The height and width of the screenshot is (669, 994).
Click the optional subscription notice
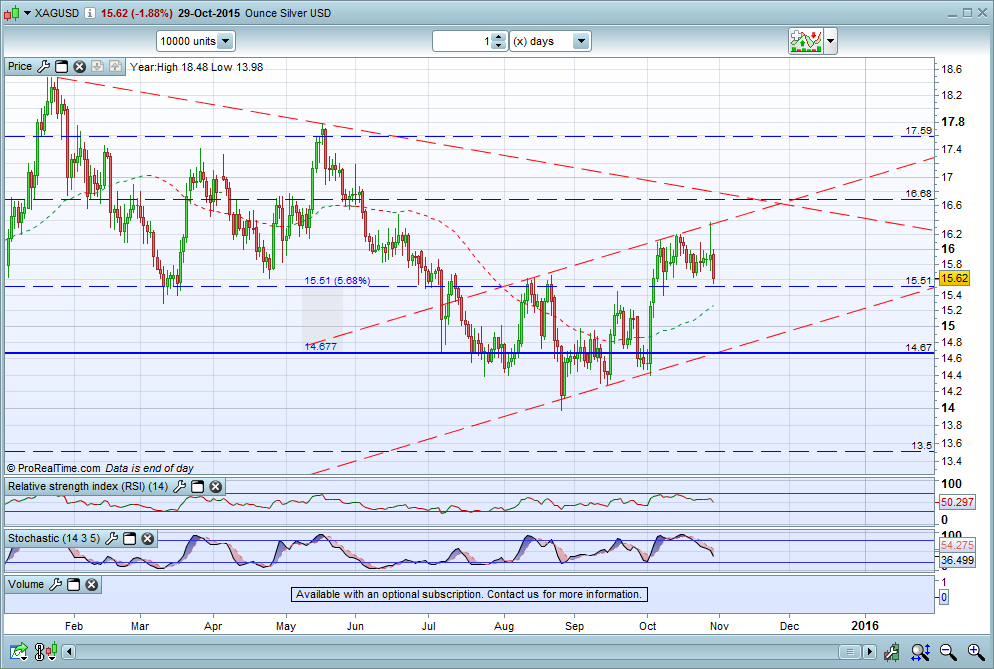(x=469, y=594)
